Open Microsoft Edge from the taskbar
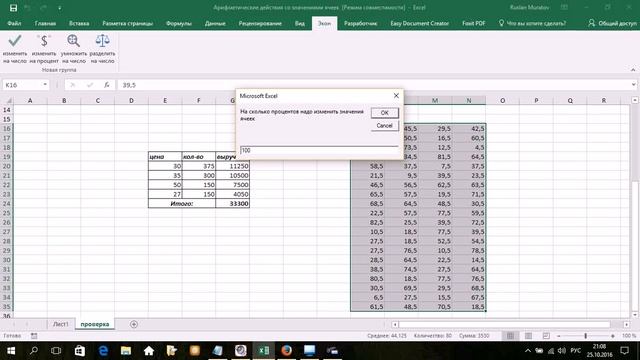This screenshot has height=360, width=640. click(x=103, y=351)
